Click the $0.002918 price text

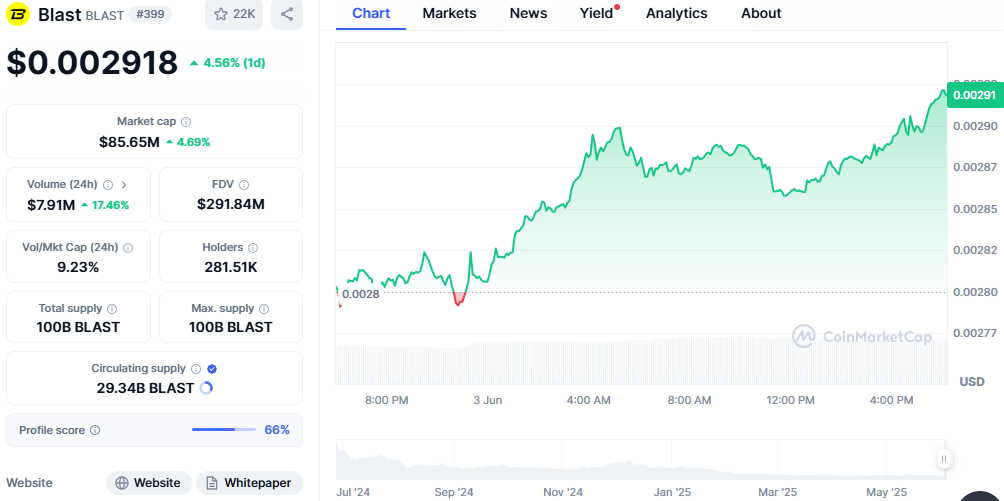tap(92, 63)
